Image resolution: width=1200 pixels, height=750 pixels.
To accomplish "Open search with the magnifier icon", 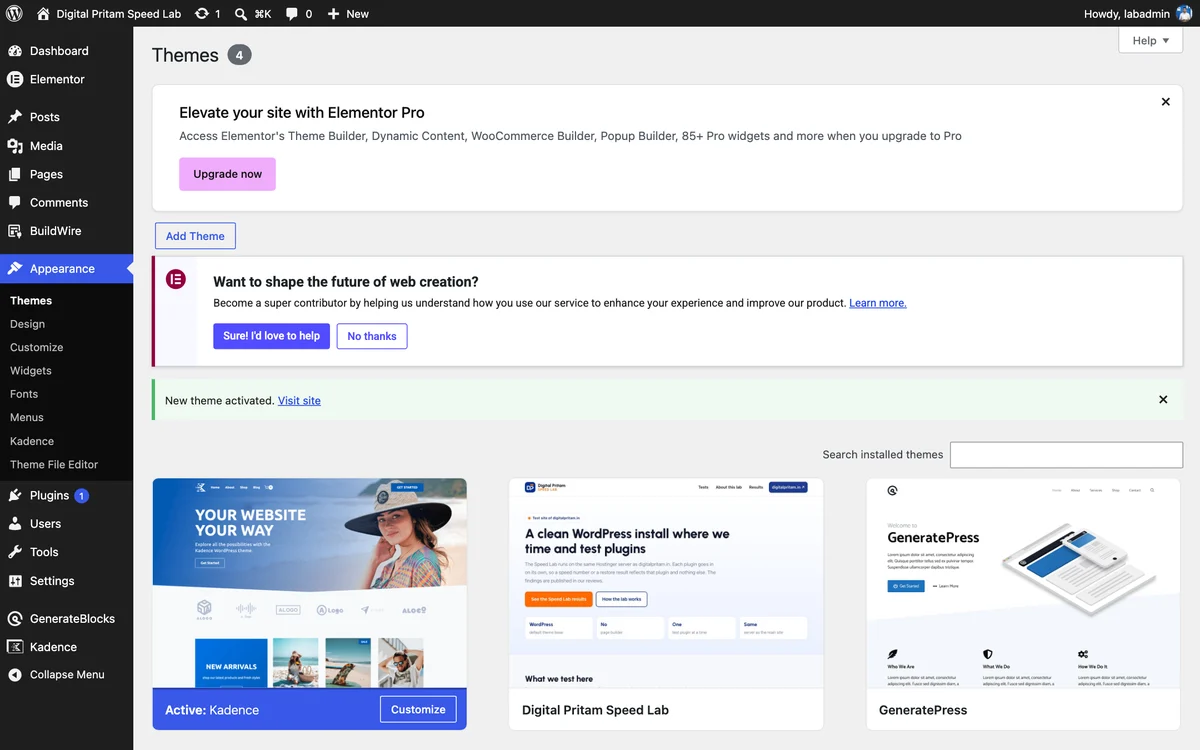I will pyautogui.click(x=241, y=14).
